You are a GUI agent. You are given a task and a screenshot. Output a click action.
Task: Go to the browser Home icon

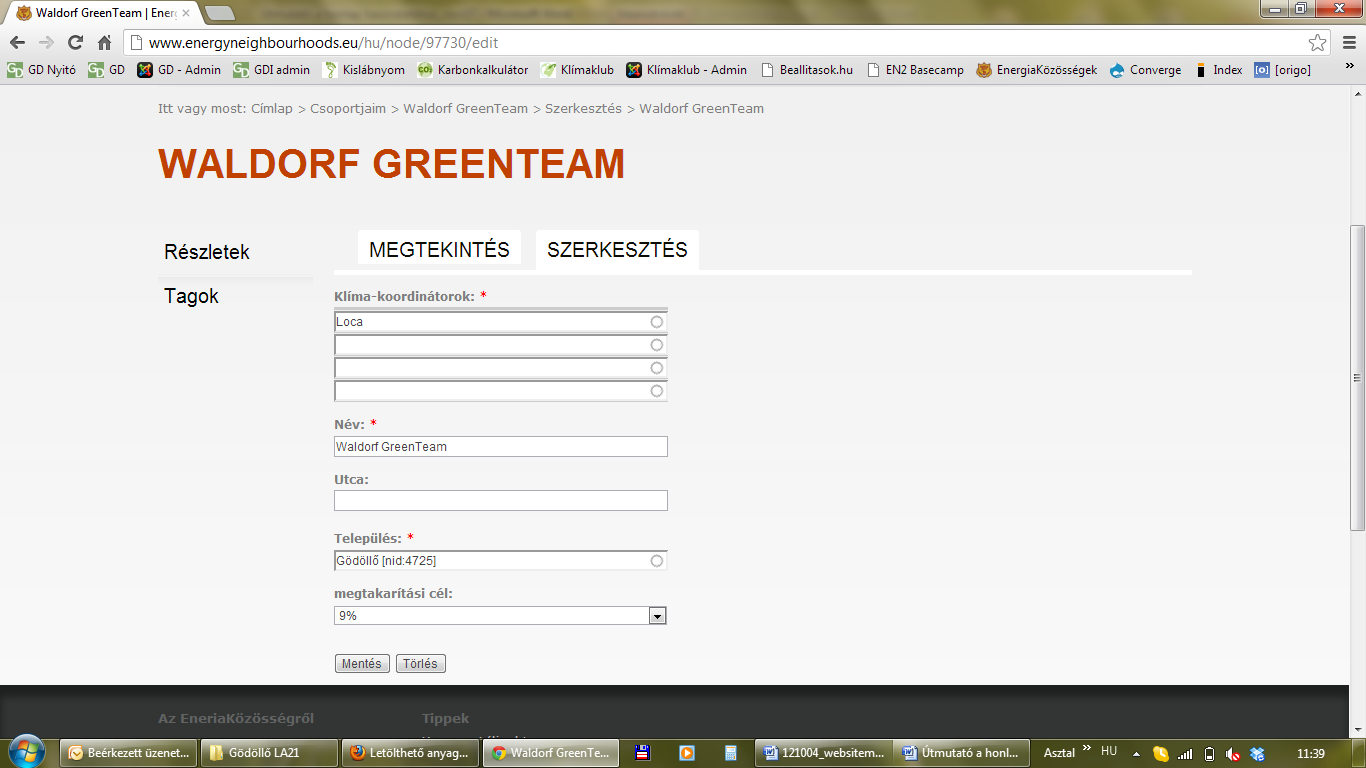click(104, 43)
